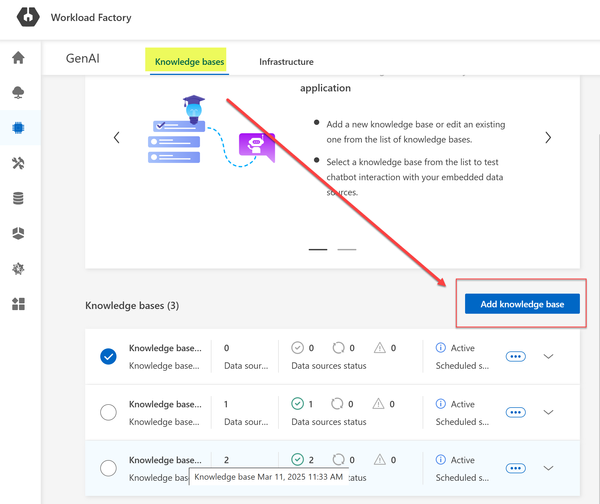600x504 pixels.
Task: Click 'Select a knowledge base from the list' bullet
Action: point(415,177)
